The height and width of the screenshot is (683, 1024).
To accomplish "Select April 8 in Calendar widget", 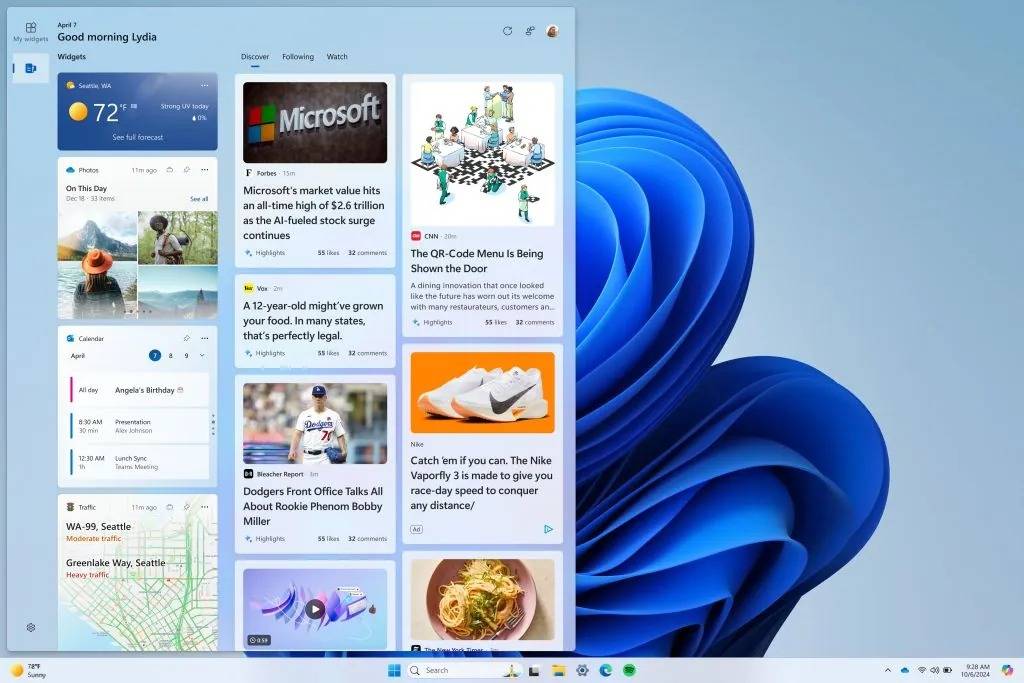I will pos(170,355).
